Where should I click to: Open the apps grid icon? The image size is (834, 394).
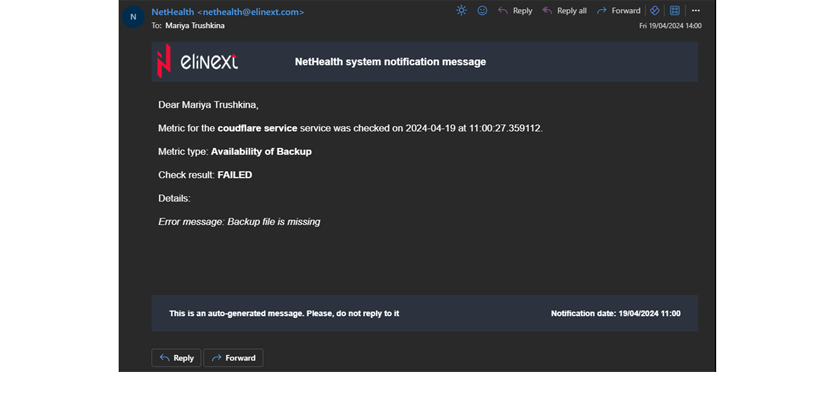point(674,11)
